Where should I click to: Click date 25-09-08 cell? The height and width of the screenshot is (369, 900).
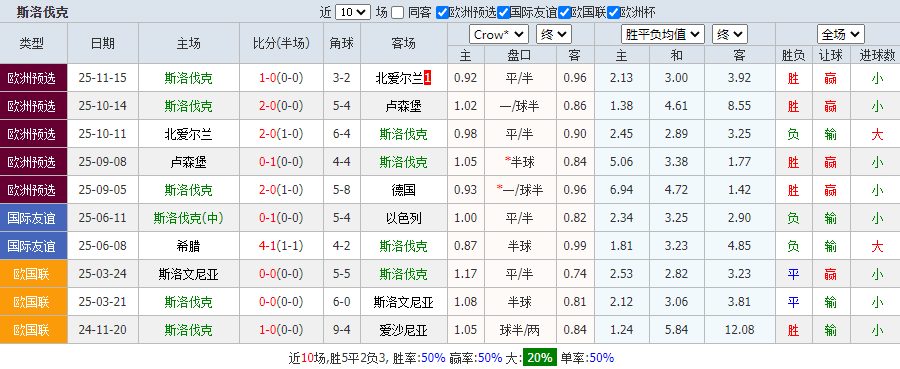[x=103, y=162]
